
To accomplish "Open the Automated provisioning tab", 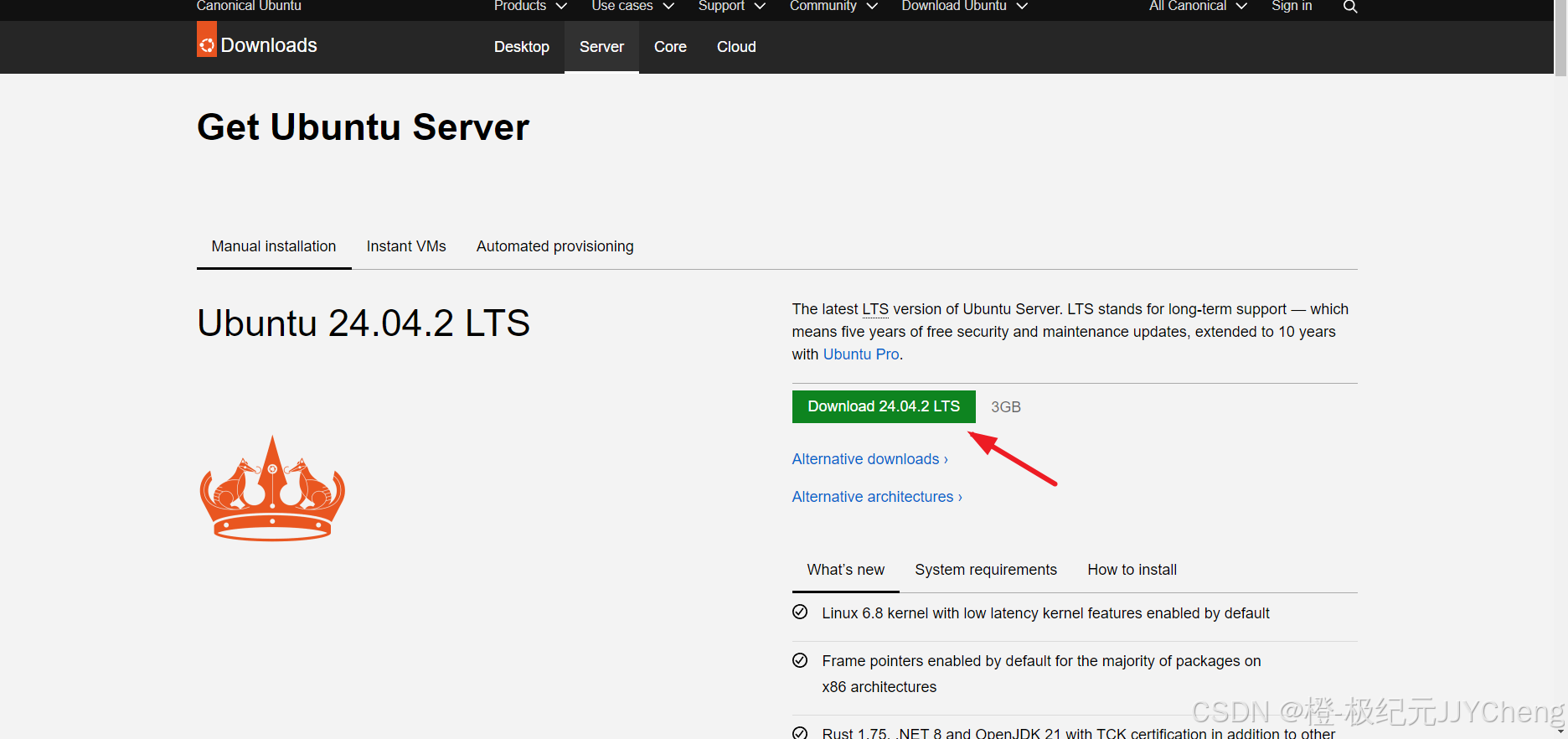I will [x=554, y=246].
